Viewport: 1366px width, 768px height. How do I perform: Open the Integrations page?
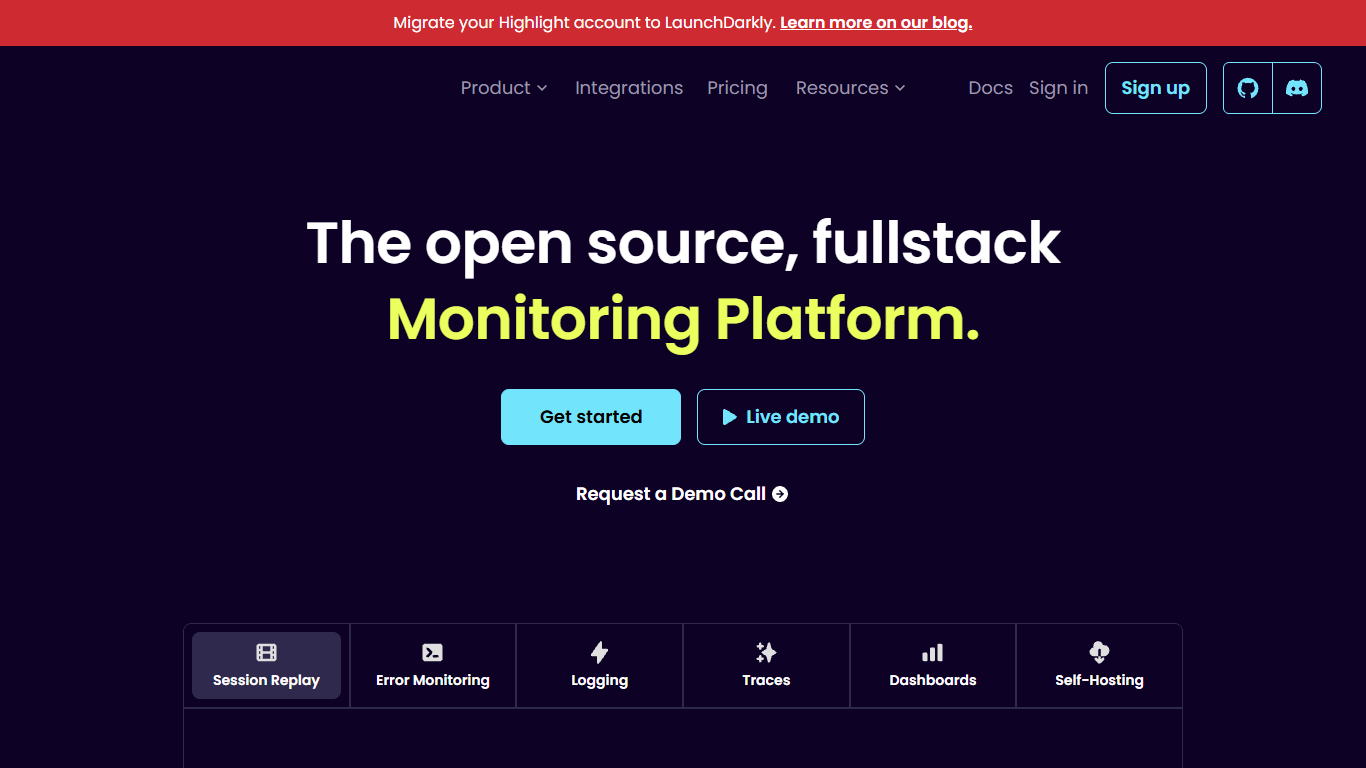[629, 88]
